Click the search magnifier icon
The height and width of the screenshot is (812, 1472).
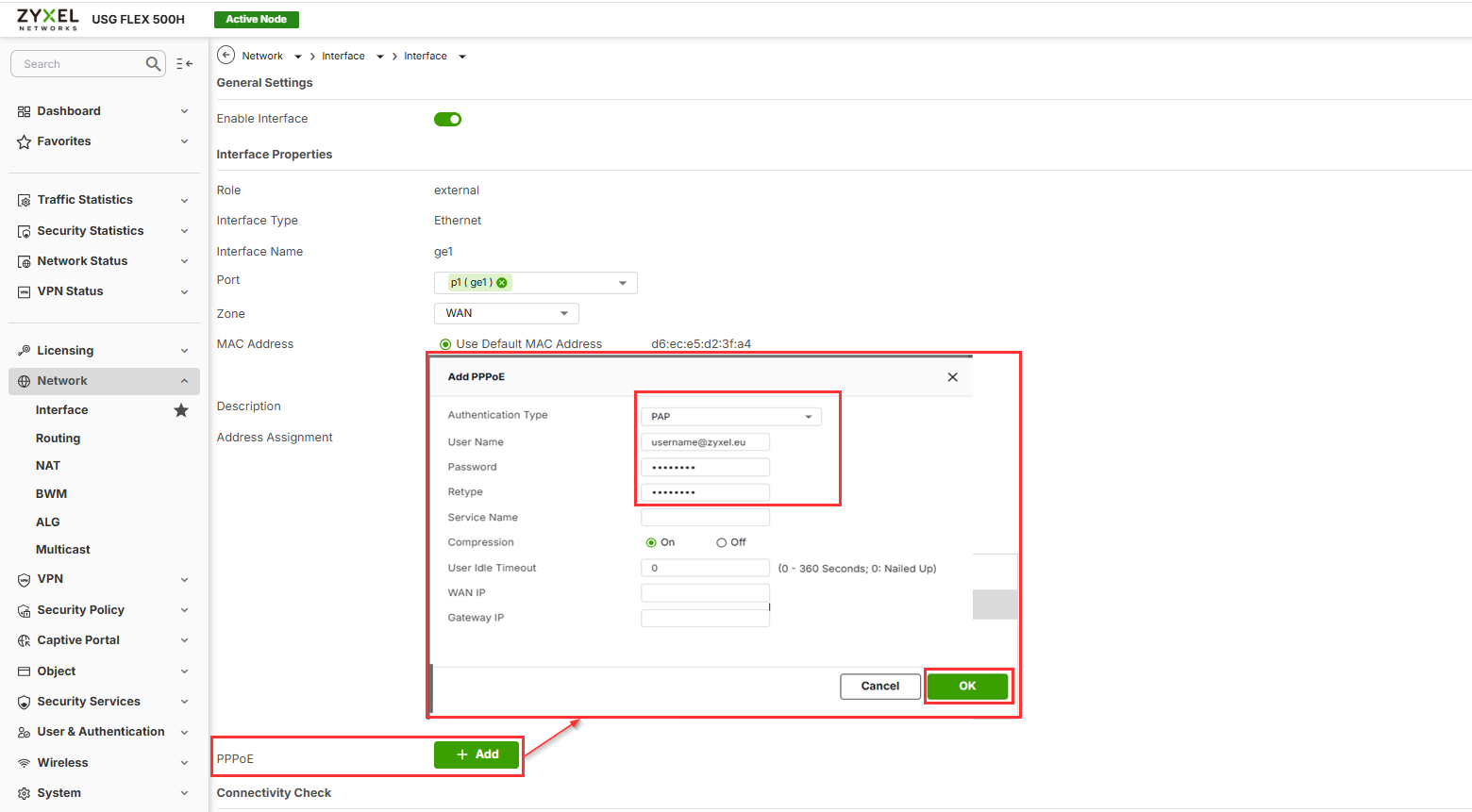(x=152, y=63)
